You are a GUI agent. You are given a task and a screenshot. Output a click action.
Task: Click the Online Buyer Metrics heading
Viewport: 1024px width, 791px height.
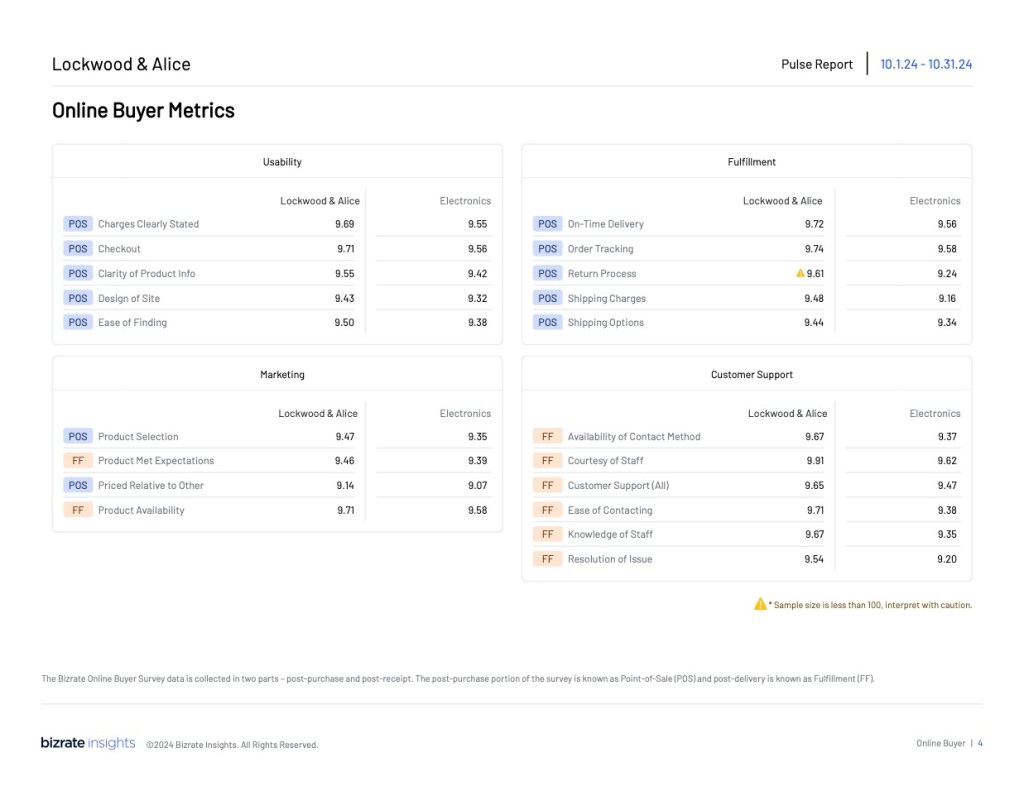(x=143, y=110)
